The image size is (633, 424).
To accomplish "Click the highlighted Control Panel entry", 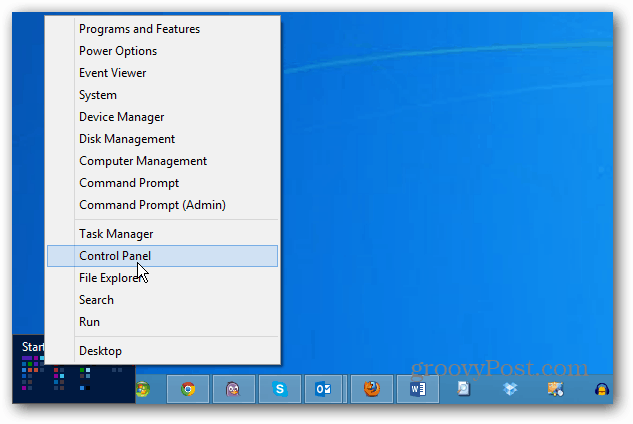I will [x=162, y=256].
